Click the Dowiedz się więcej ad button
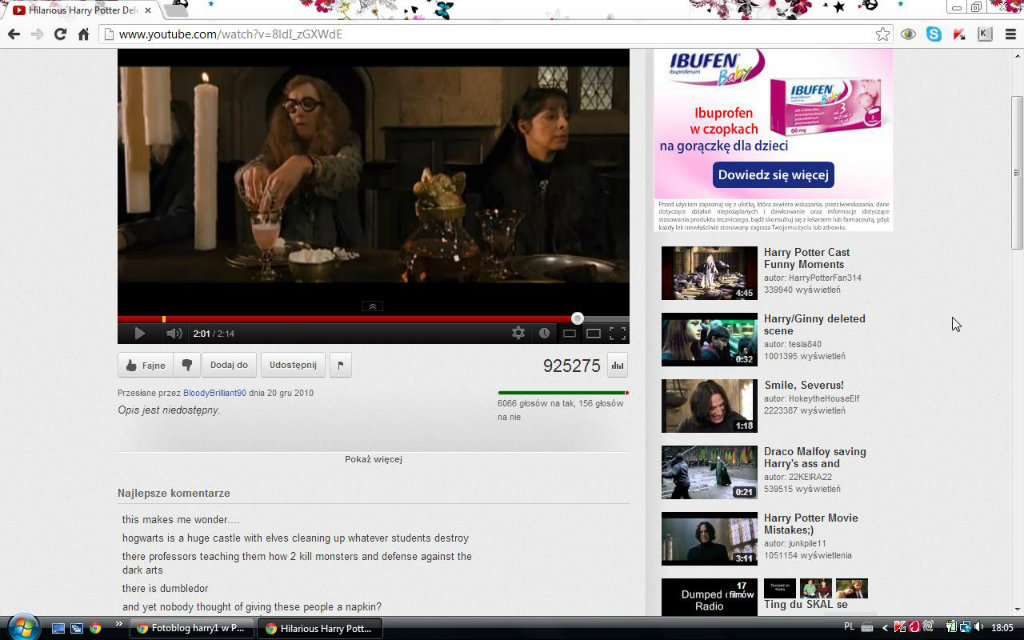 [773, 175]
